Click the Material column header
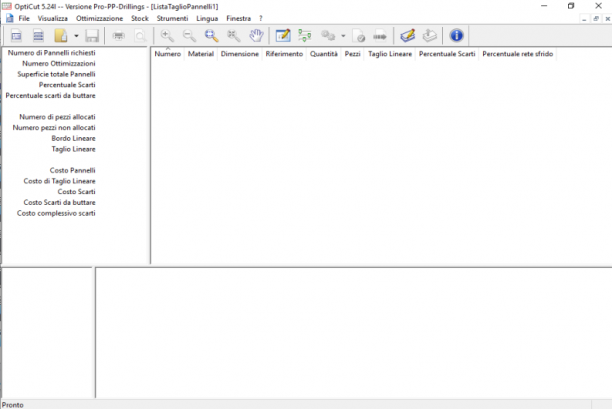612x409 pixels. click(201, 54)
